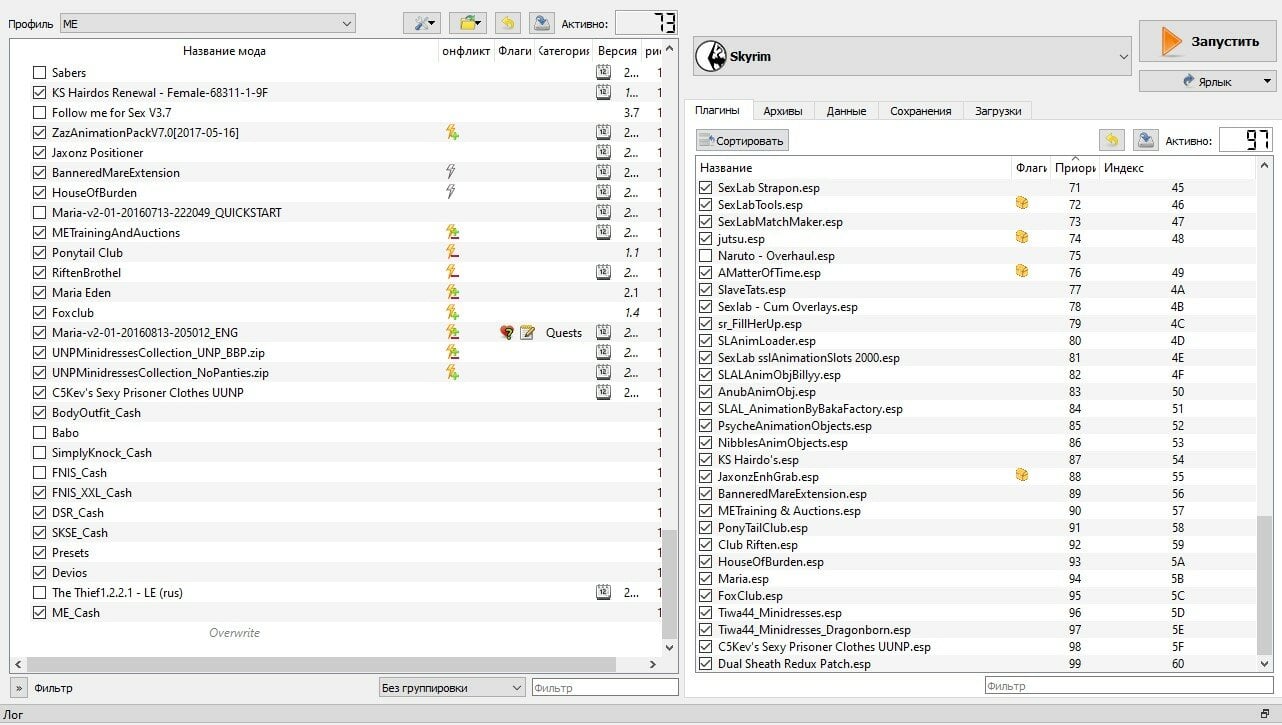Viewport: 1282px width, 725px height.
Task: Open the tools and settings wrench menu
Action: (421, 23)
